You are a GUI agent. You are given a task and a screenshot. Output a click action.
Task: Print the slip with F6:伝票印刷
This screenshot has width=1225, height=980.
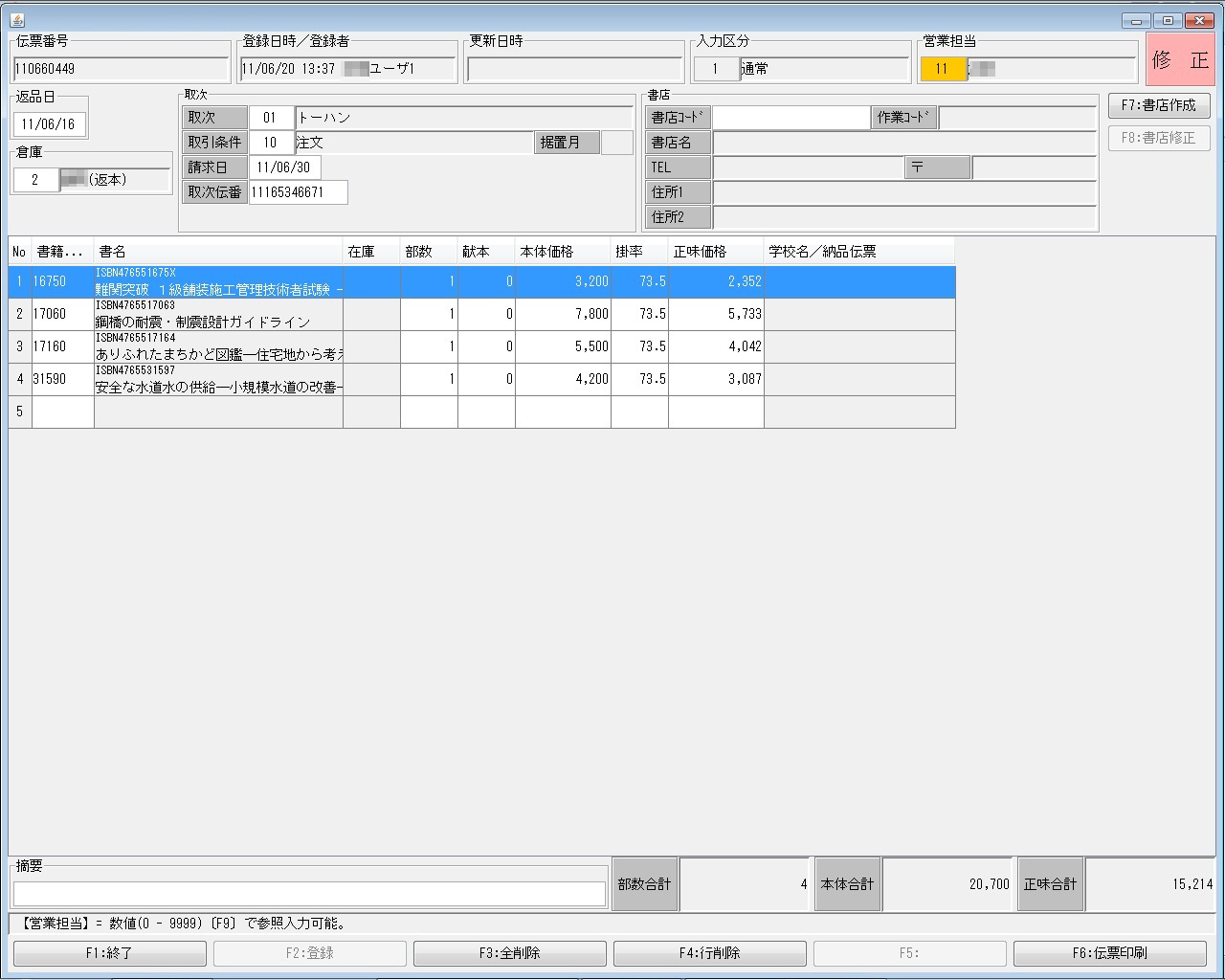click(x=1109, y=953)
